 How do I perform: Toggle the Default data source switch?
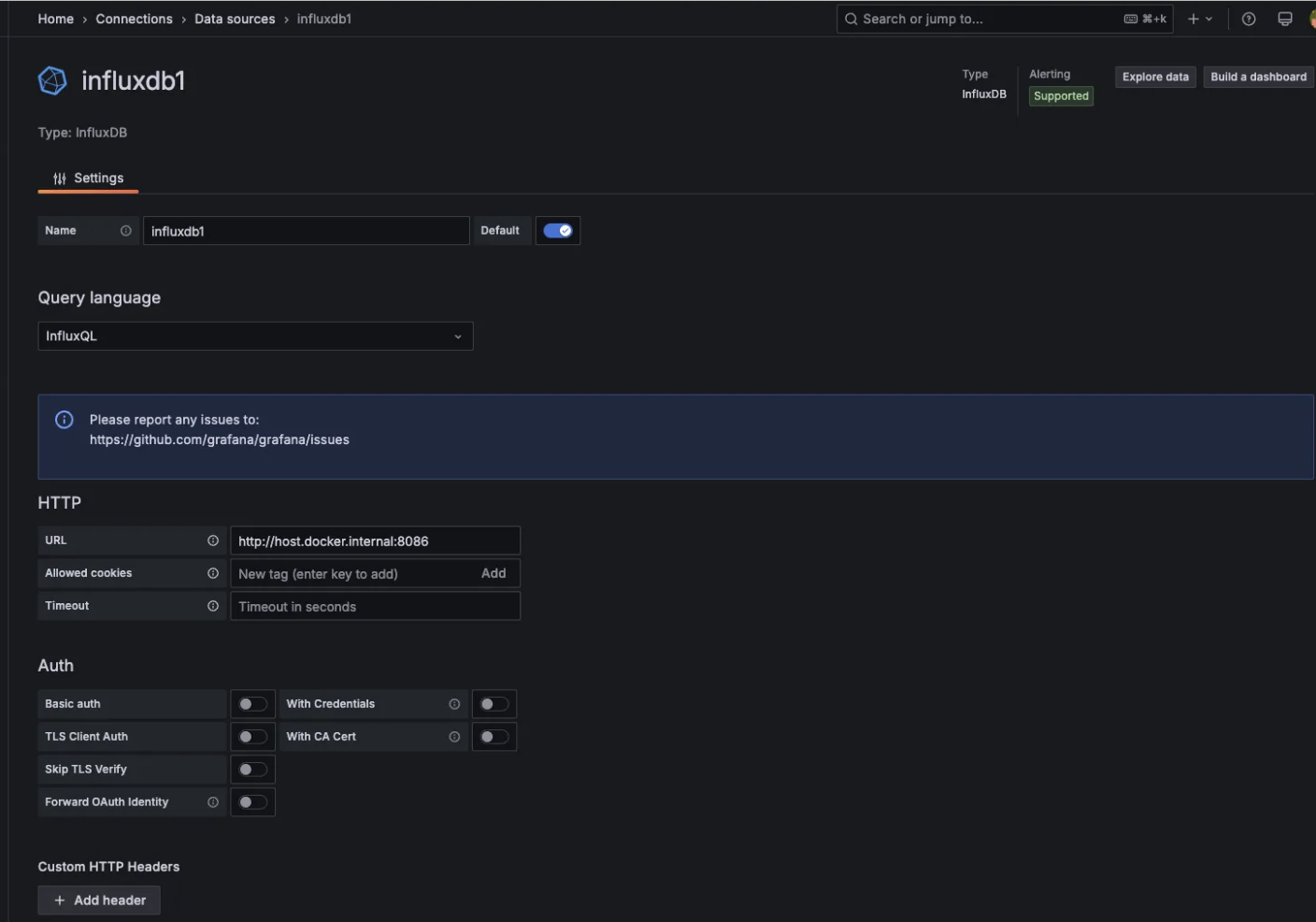pos(558,231)
